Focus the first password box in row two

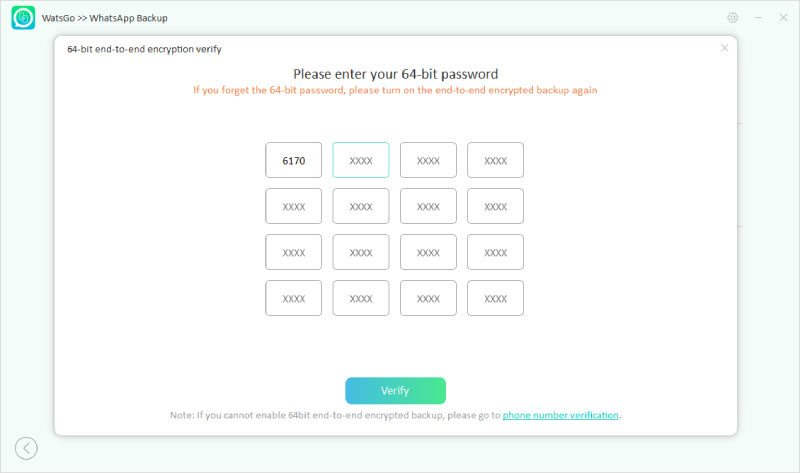[x=294, y=206]
